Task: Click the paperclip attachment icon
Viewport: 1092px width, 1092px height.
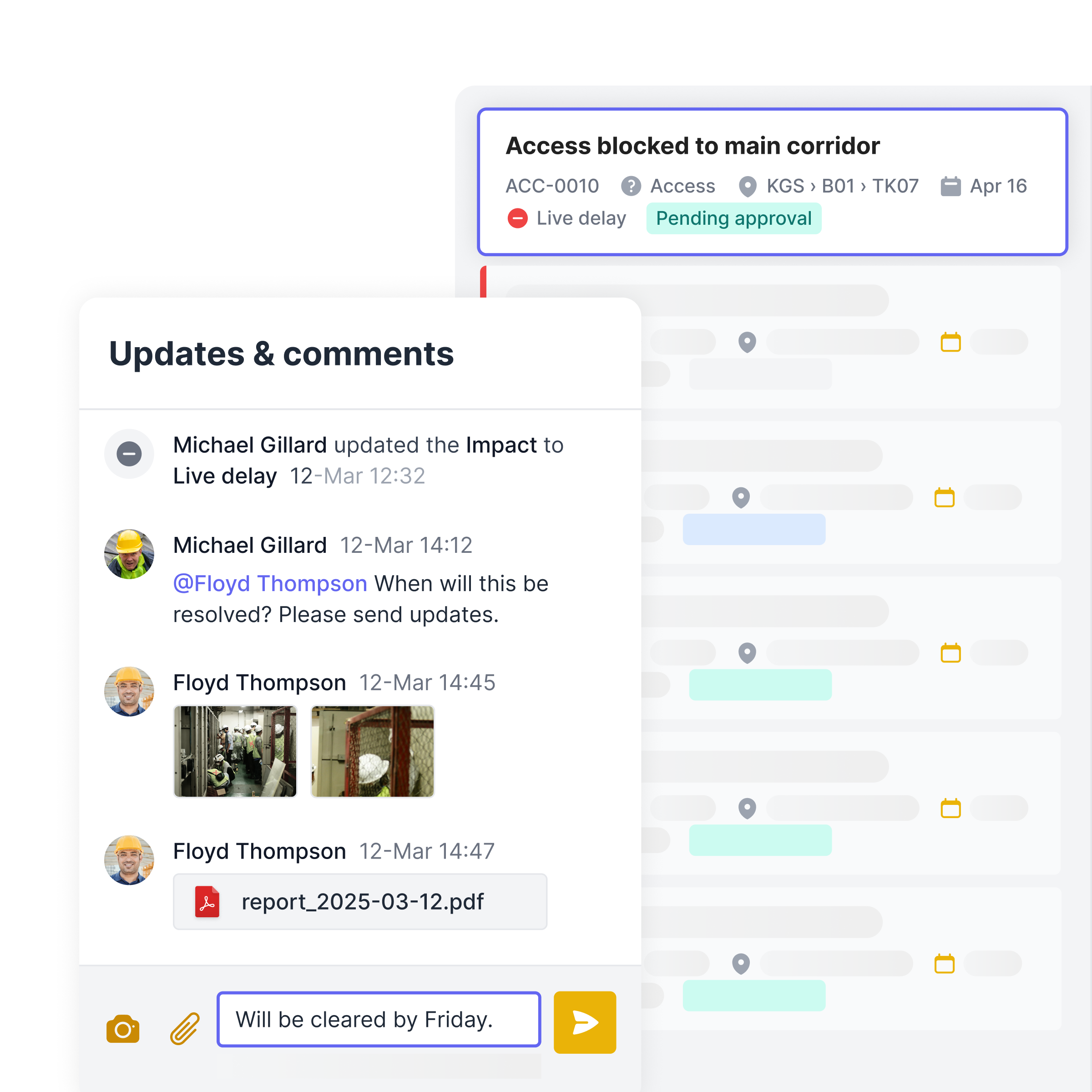Action: pyautogui.click(x=185, y=1029)
